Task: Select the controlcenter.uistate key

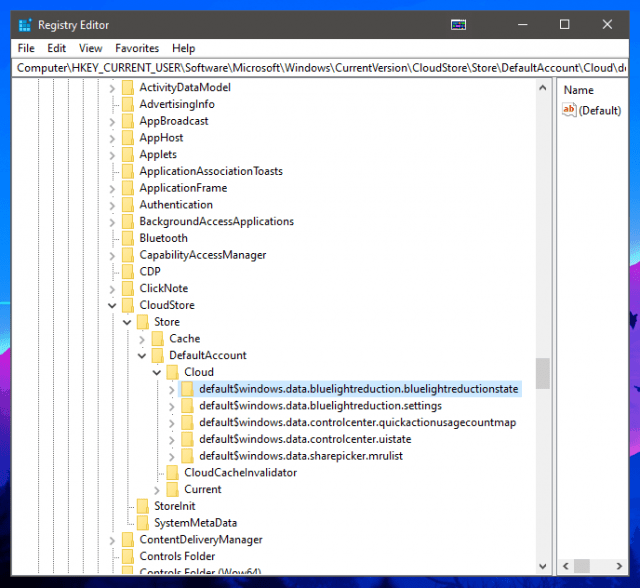Action: [305, 439]
